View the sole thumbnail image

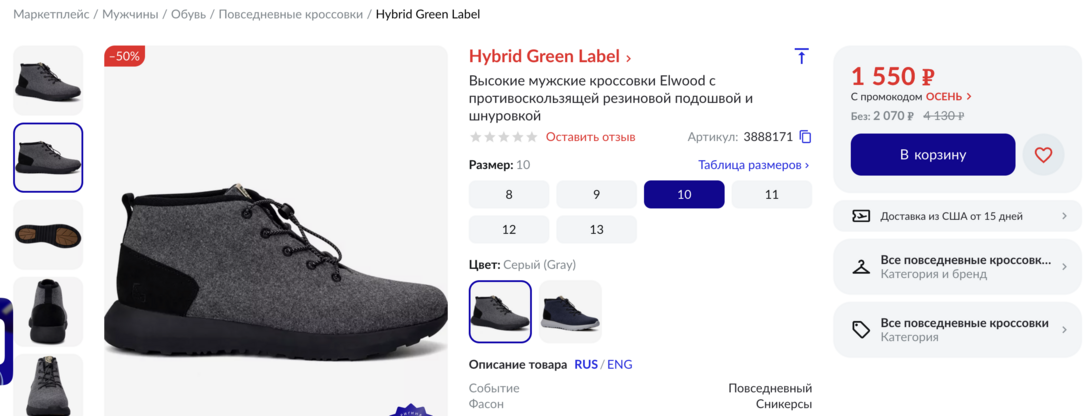[48, 234]
